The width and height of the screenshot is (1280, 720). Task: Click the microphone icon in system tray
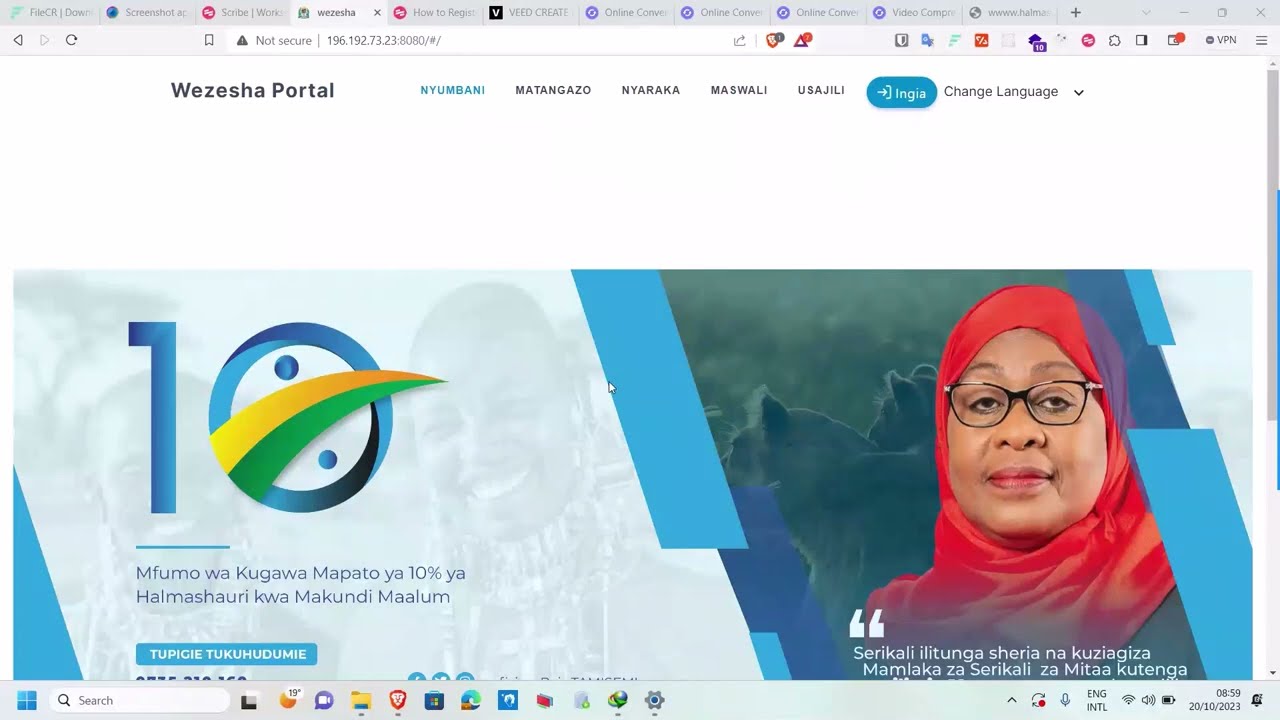[x=1065, y=700]
